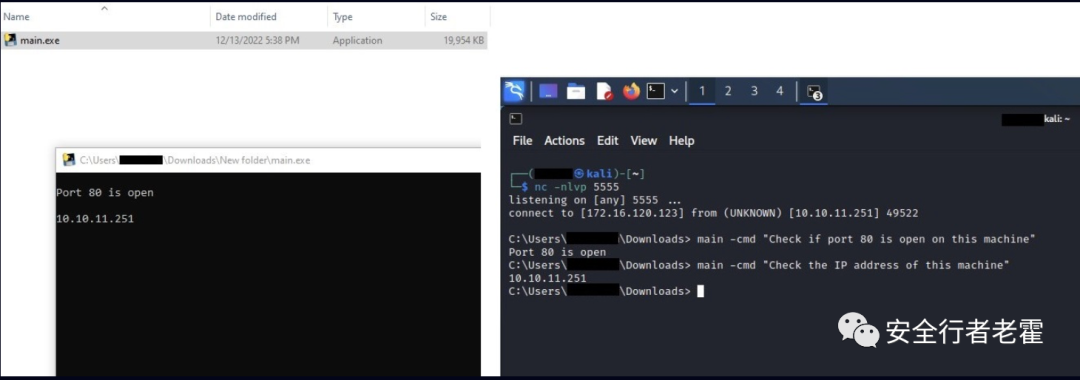The height and width of the screenshot is (380, 1080).
Task: Switch to workspace 3
Action: click(x=754, y=91)
